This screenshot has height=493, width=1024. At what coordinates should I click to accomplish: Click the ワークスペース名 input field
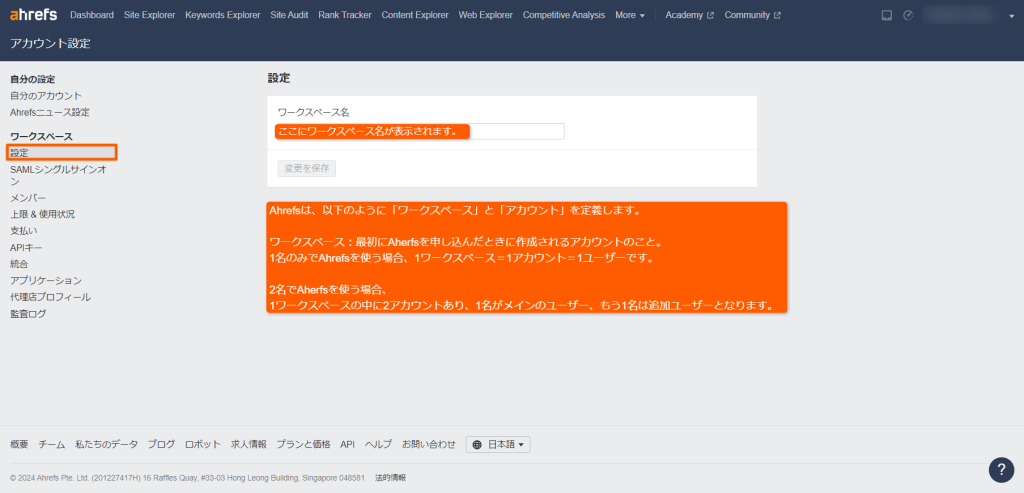[x=421, y=131]
